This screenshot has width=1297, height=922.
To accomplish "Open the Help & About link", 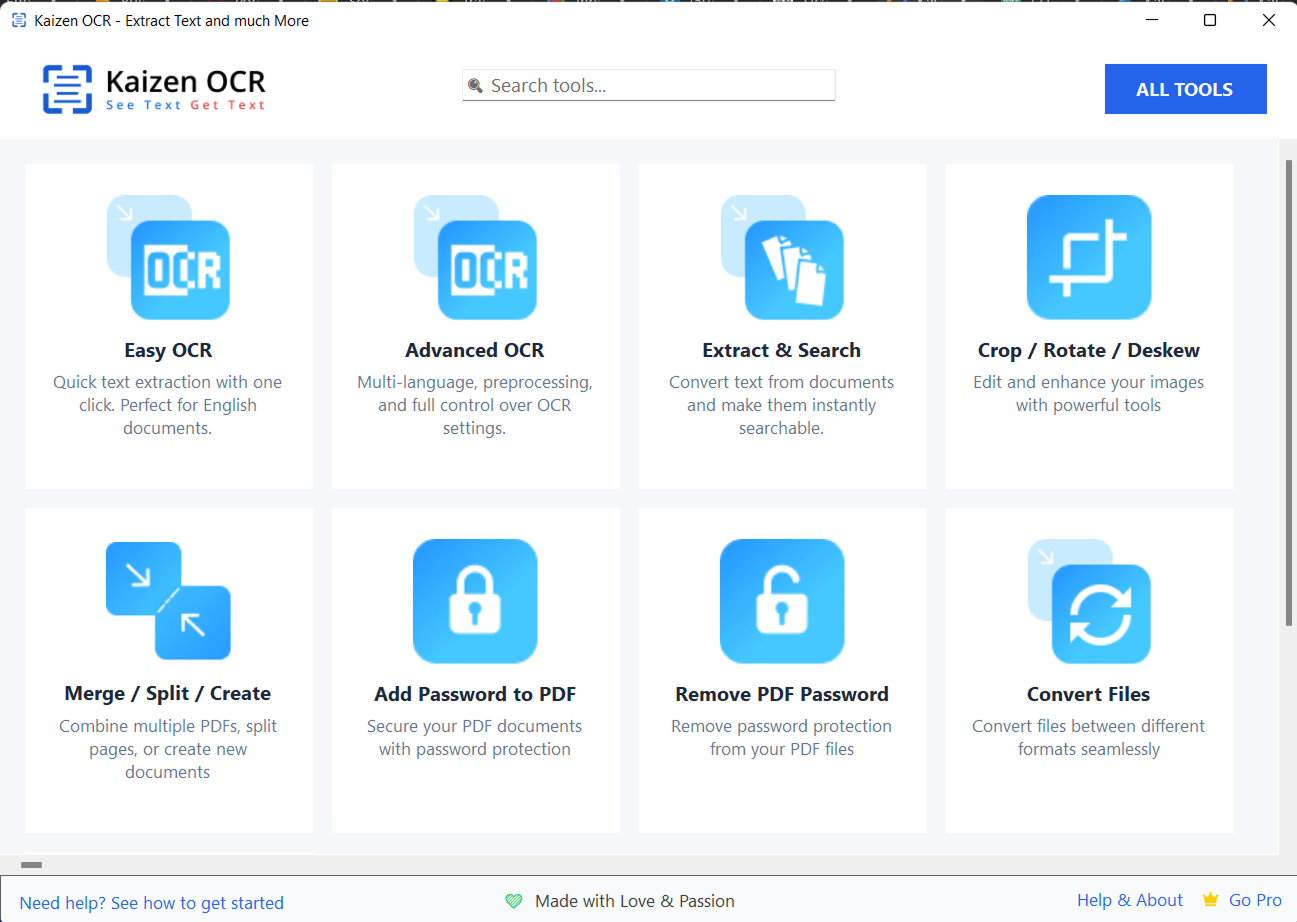I will [1129, 900].
